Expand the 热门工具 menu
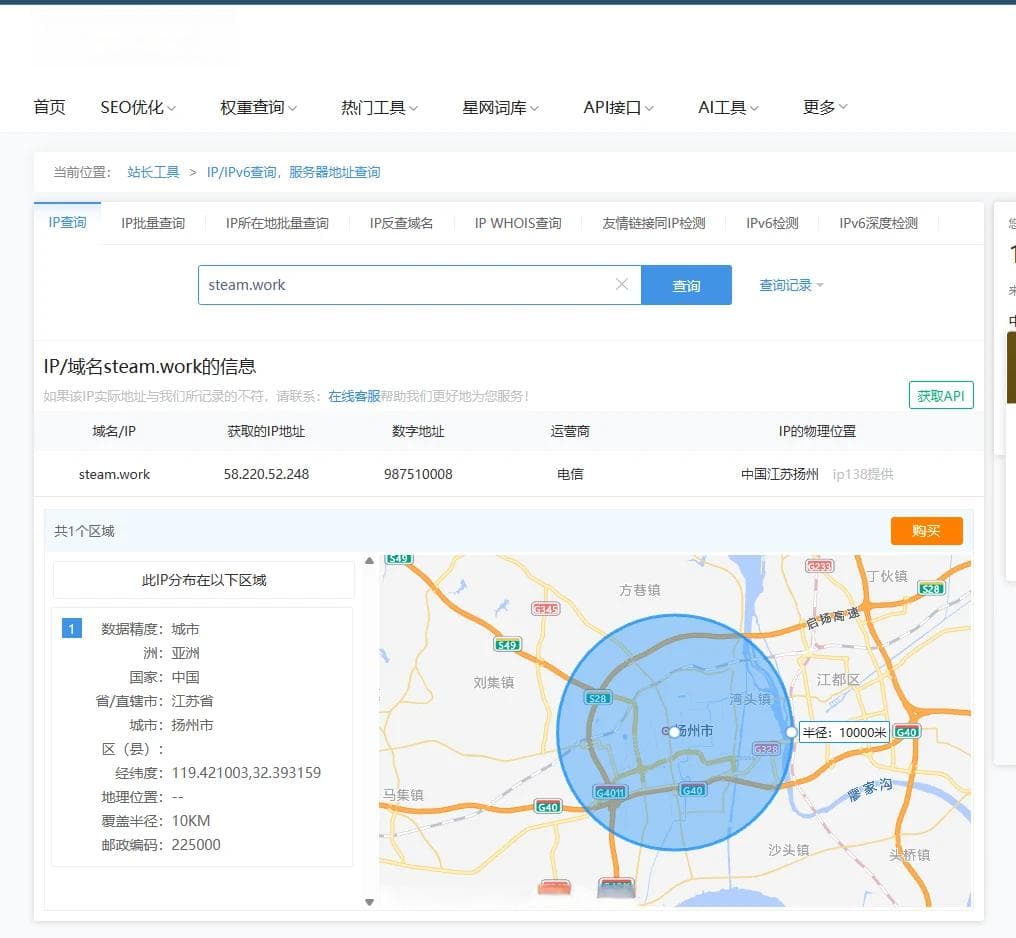1016x938 pixels. pyautogui.click(x=379, y=107)
